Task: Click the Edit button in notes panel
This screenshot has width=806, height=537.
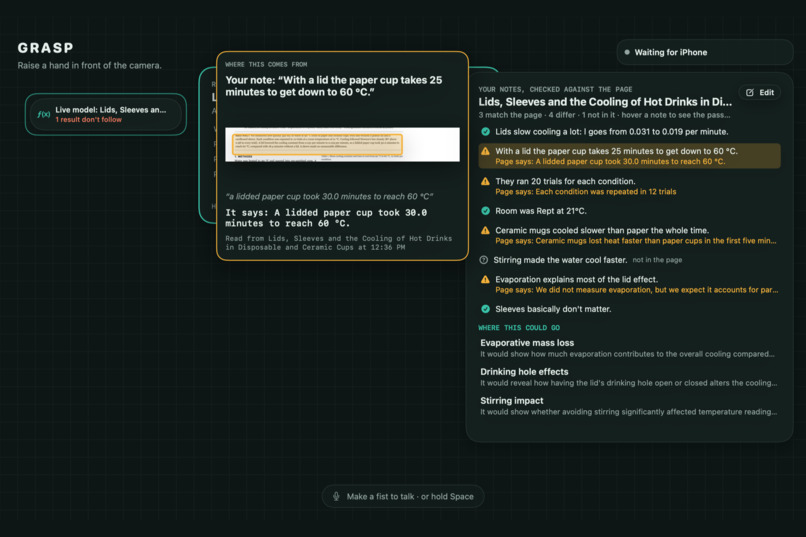Action: [760, 92]
